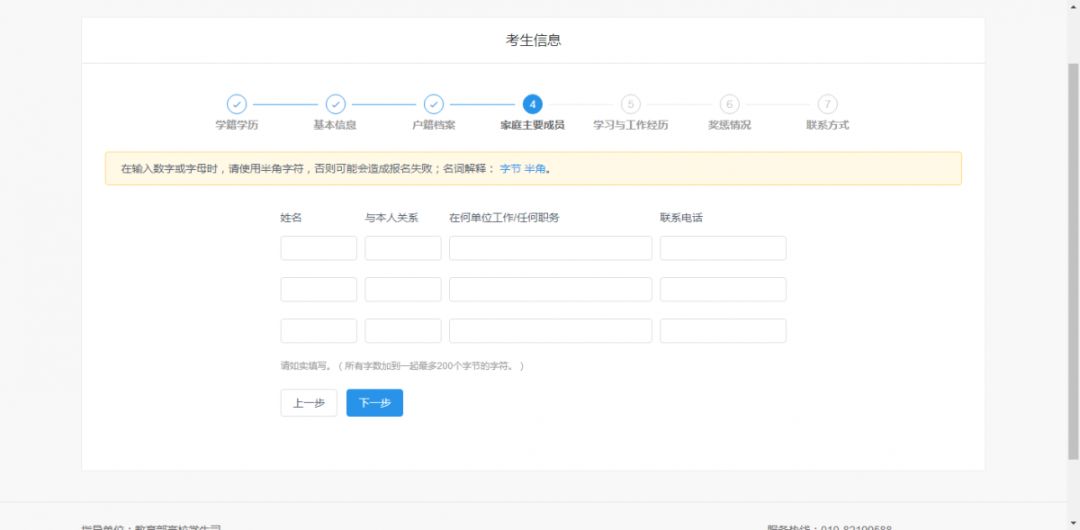Viewport: 1080px width, 530px height.
Task: Open the 户籍档案 step label
Action: 433,125
